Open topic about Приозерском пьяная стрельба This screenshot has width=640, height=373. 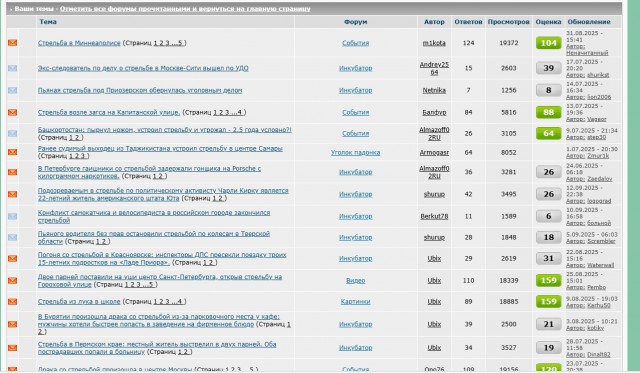pyautogui.click(x=140, y=90)
